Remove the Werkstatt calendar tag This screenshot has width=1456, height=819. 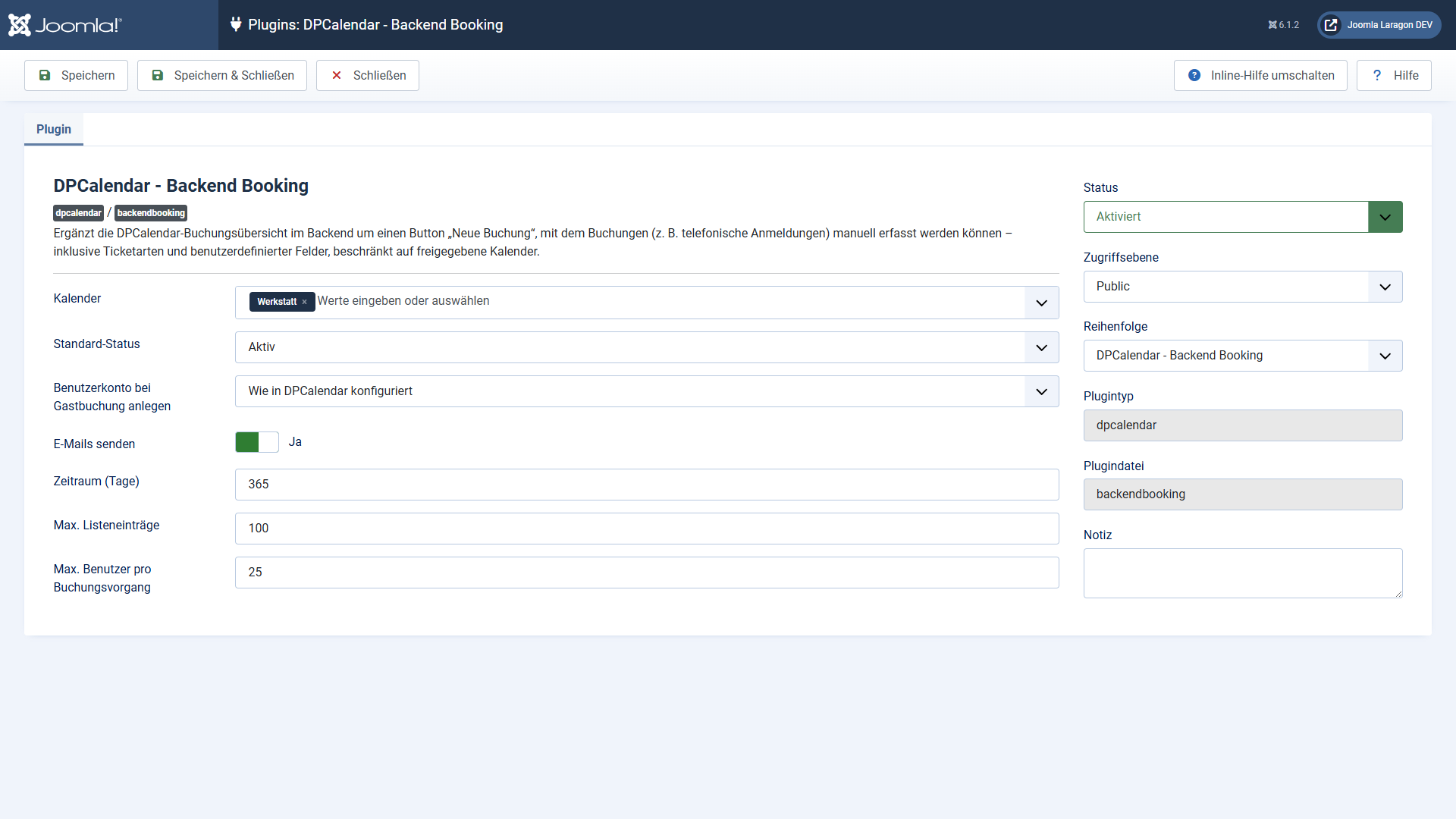(x=304, y=302)
